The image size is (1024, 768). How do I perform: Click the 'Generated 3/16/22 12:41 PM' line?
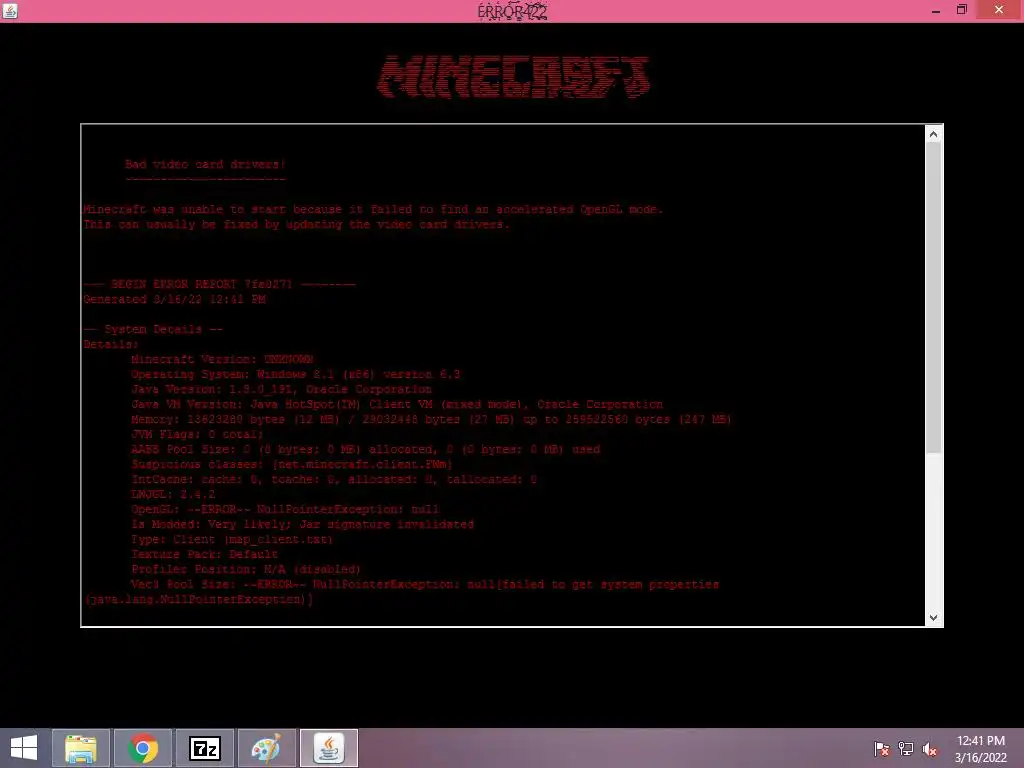(174, 299)
